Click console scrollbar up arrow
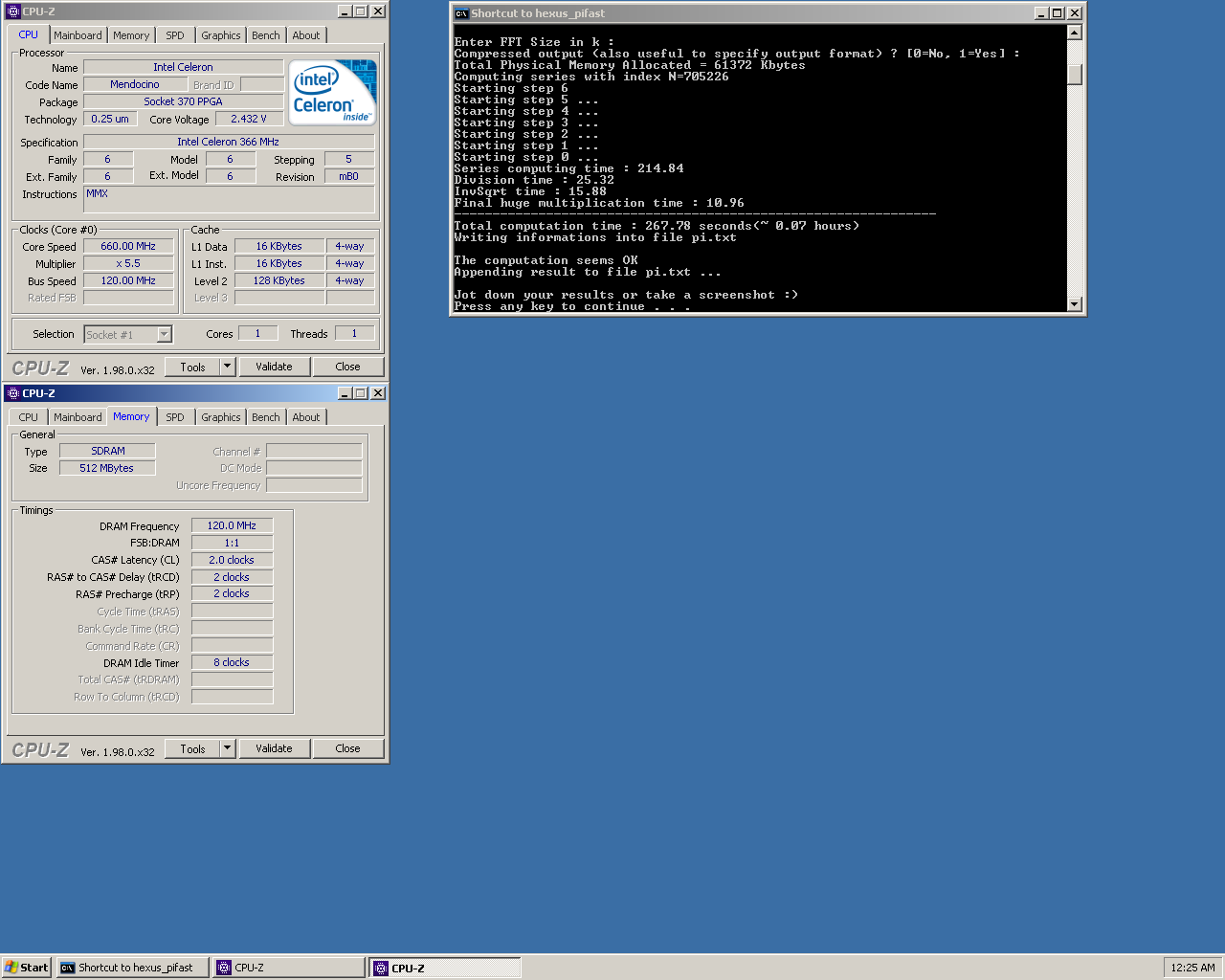This screenshot has height=980, width=1225. 1074,33
